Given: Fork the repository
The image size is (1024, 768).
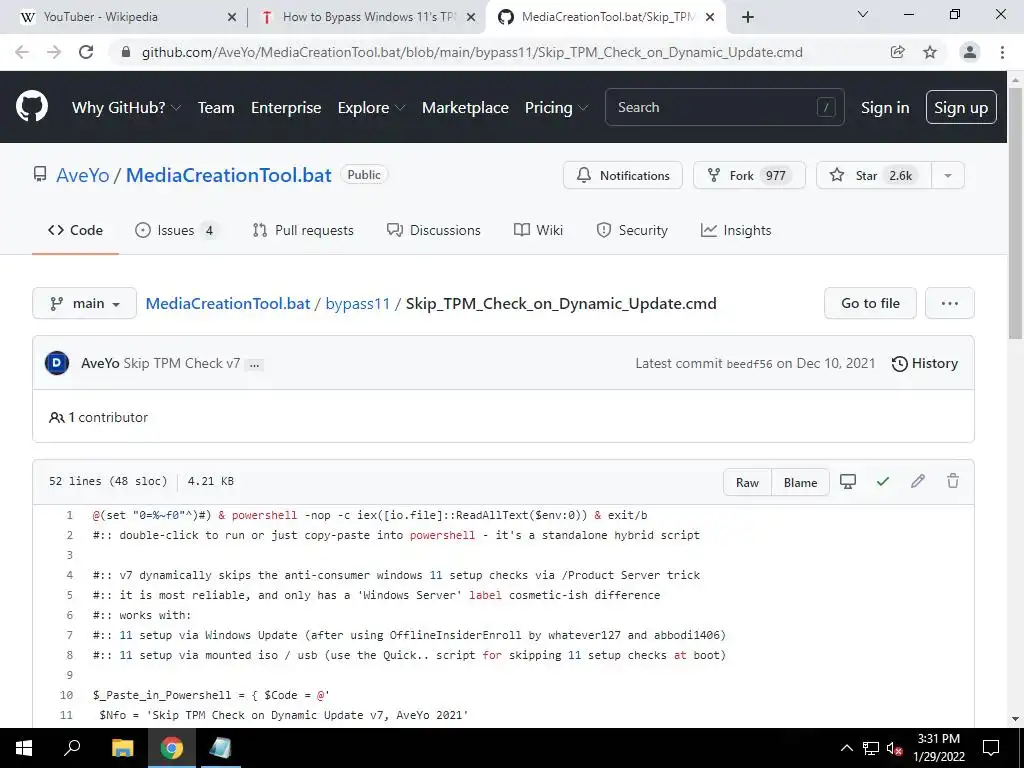Looking at the screenshot, I should click(749, 175).
